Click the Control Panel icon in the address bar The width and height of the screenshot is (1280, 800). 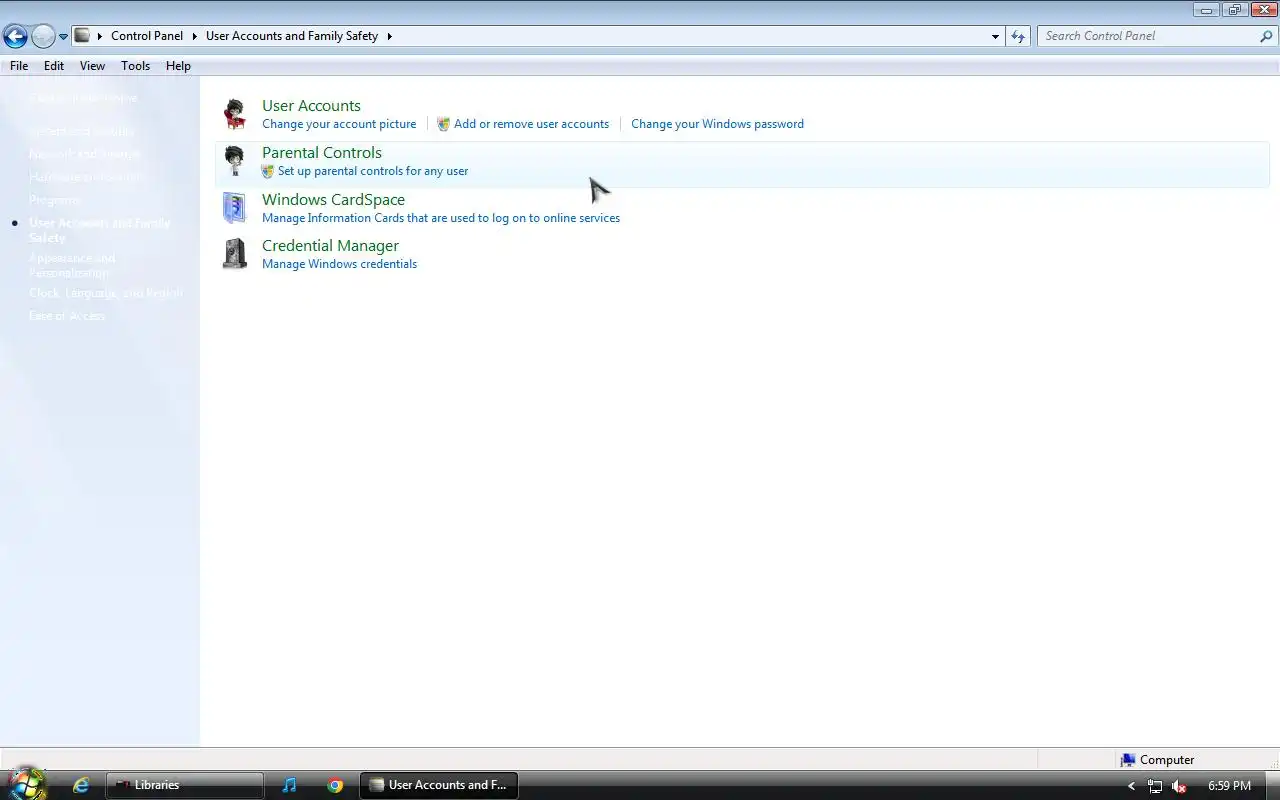pos(83,36)
